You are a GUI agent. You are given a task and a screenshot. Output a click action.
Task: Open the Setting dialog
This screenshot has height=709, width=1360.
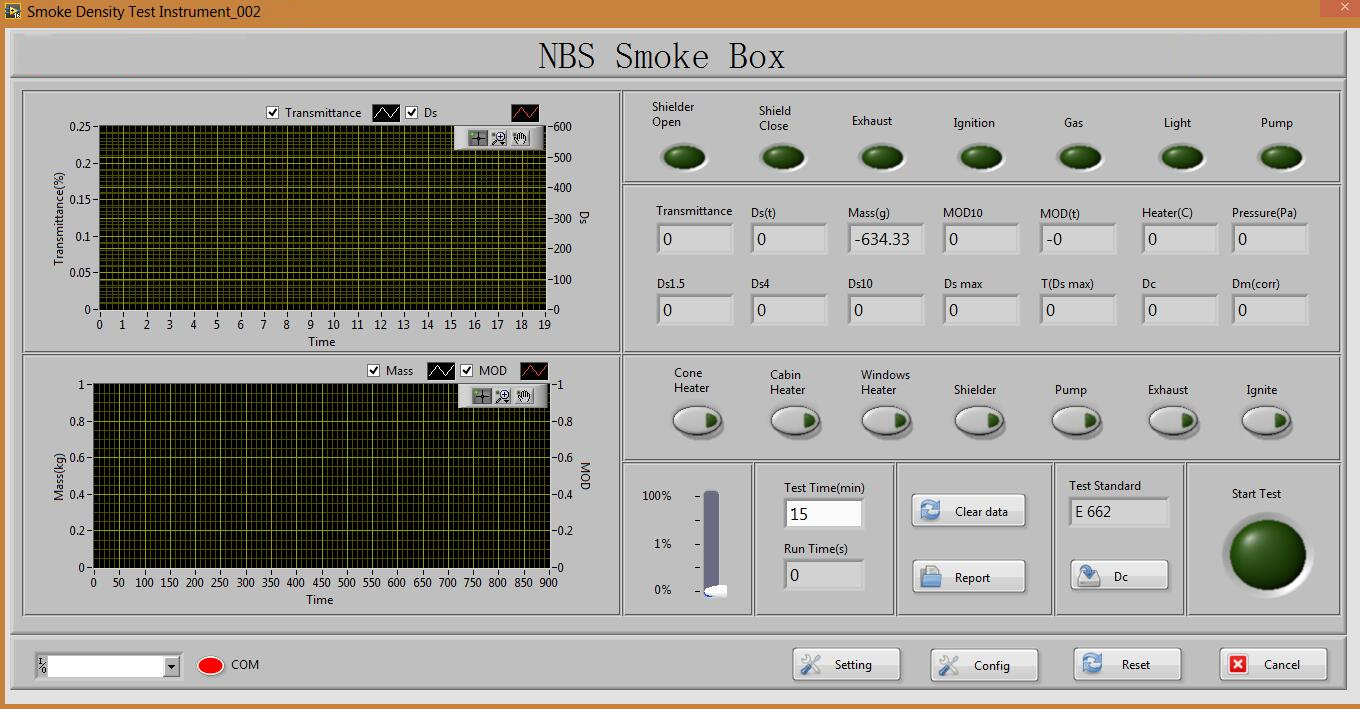846,664
